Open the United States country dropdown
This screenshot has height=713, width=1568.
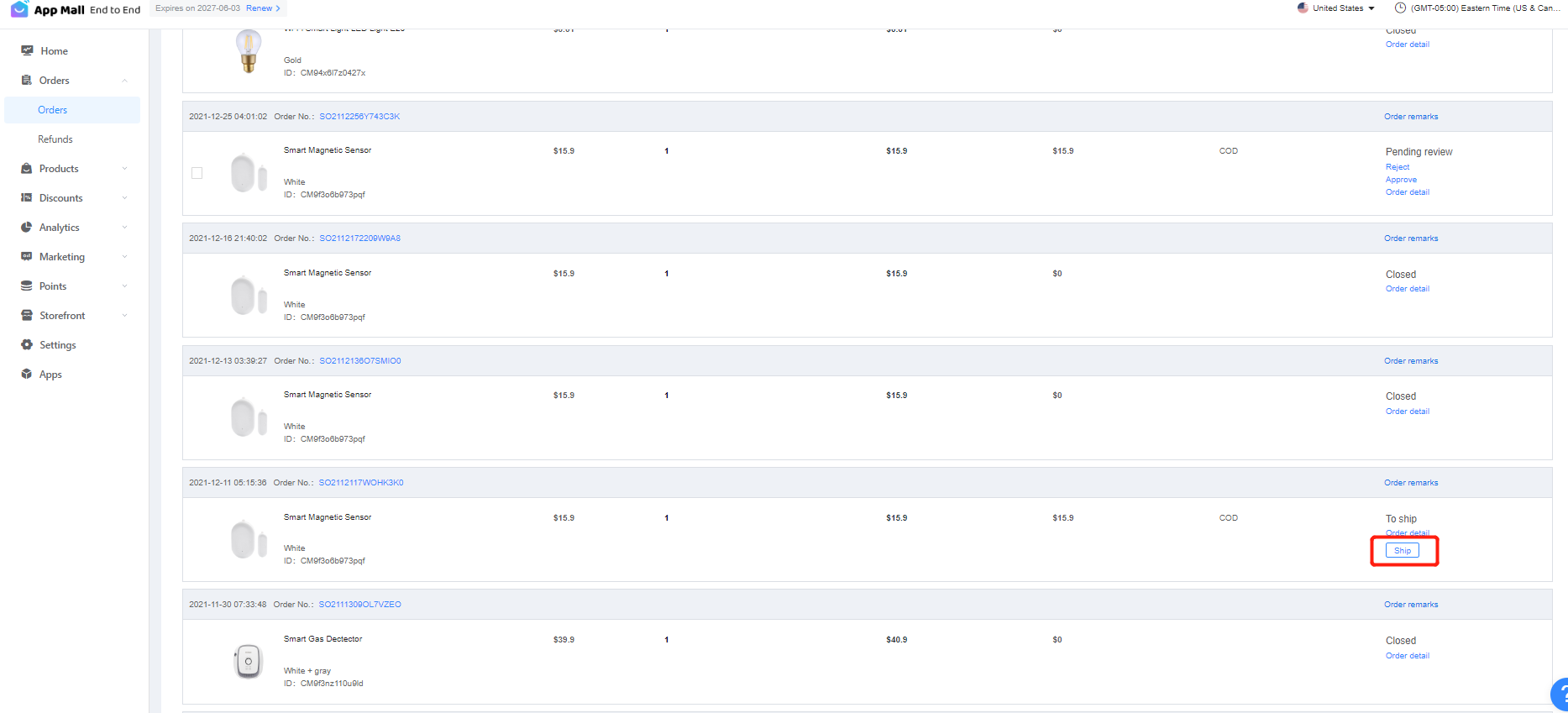click(1336, 8)
